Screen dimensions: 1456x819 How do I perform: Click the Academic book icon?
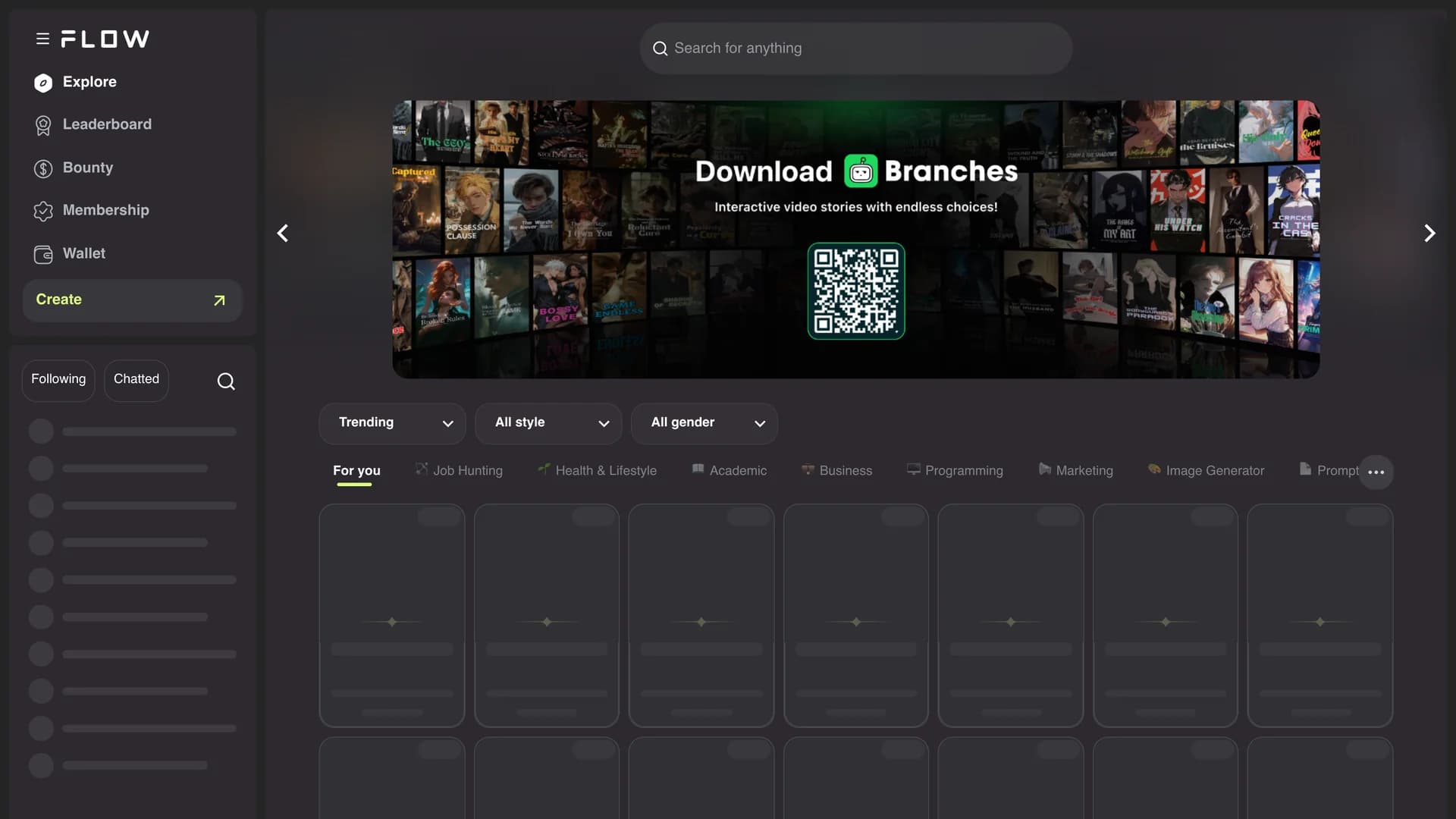(698, 469)
